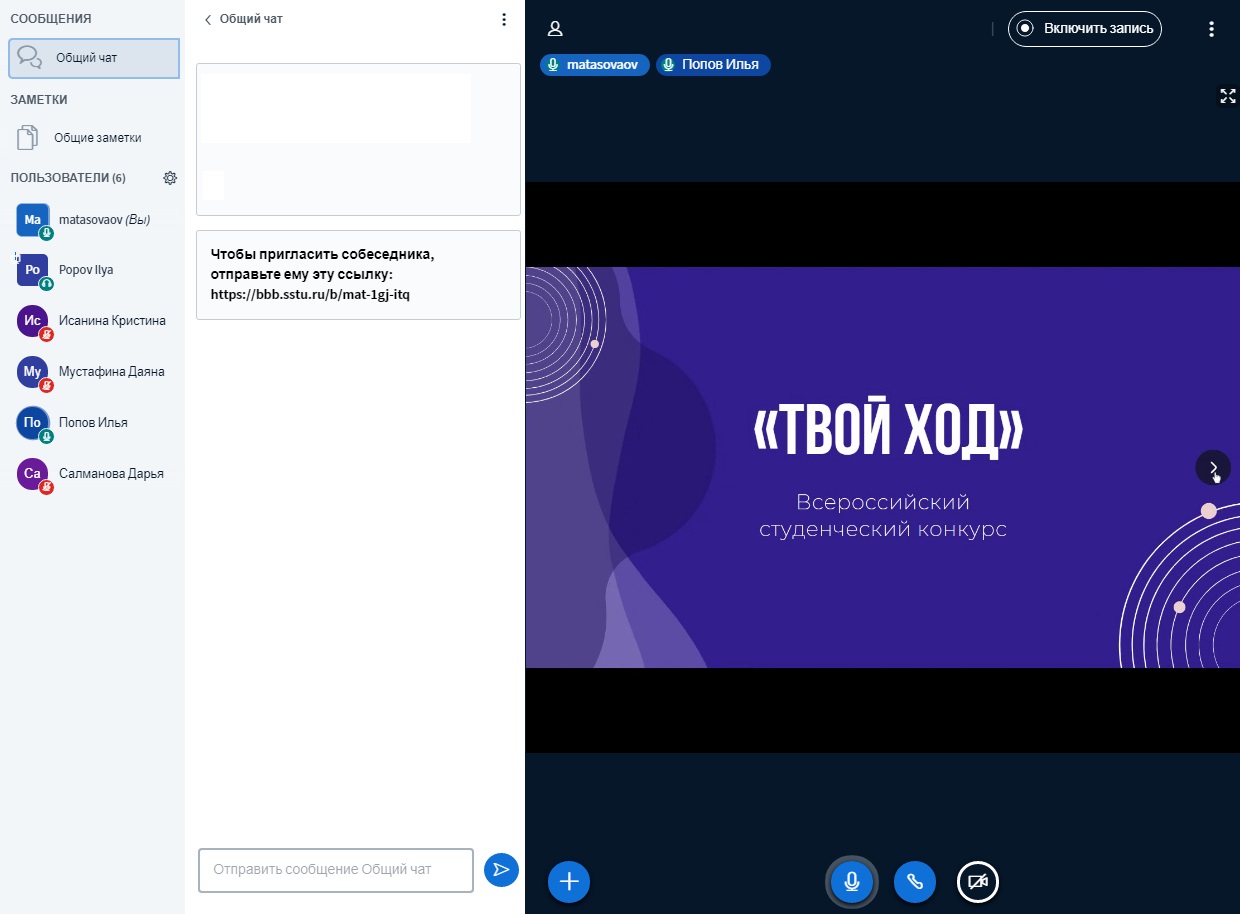Select user Салманова Дарья
The height and width of the screenshot is (914, 1240).
[x=94, y=474]
